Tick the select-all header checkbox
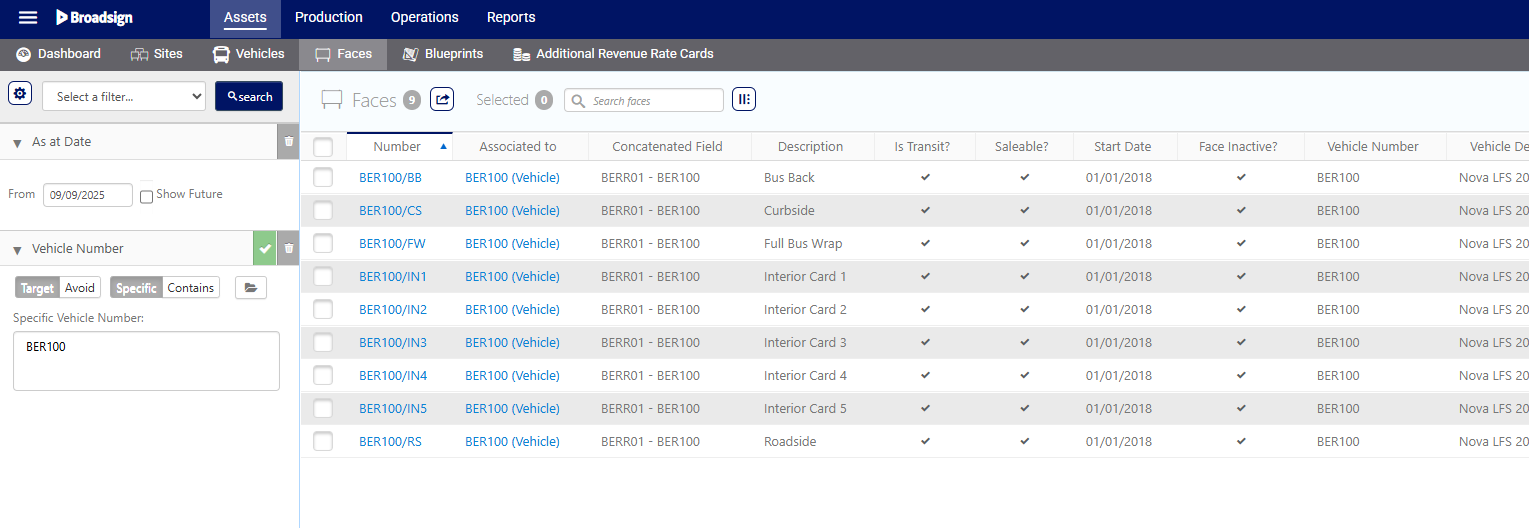Viewport: 1529px width, 528px height. click(x=323, y=147)
